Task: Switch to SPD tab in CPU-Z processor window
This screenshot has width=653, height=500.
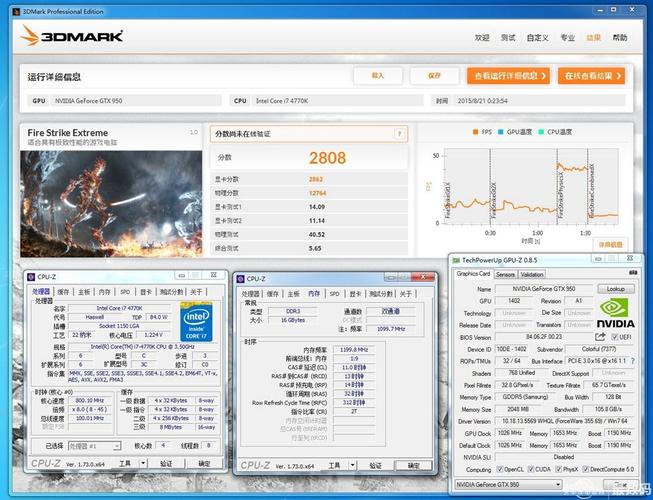Action: pos(125,292)
